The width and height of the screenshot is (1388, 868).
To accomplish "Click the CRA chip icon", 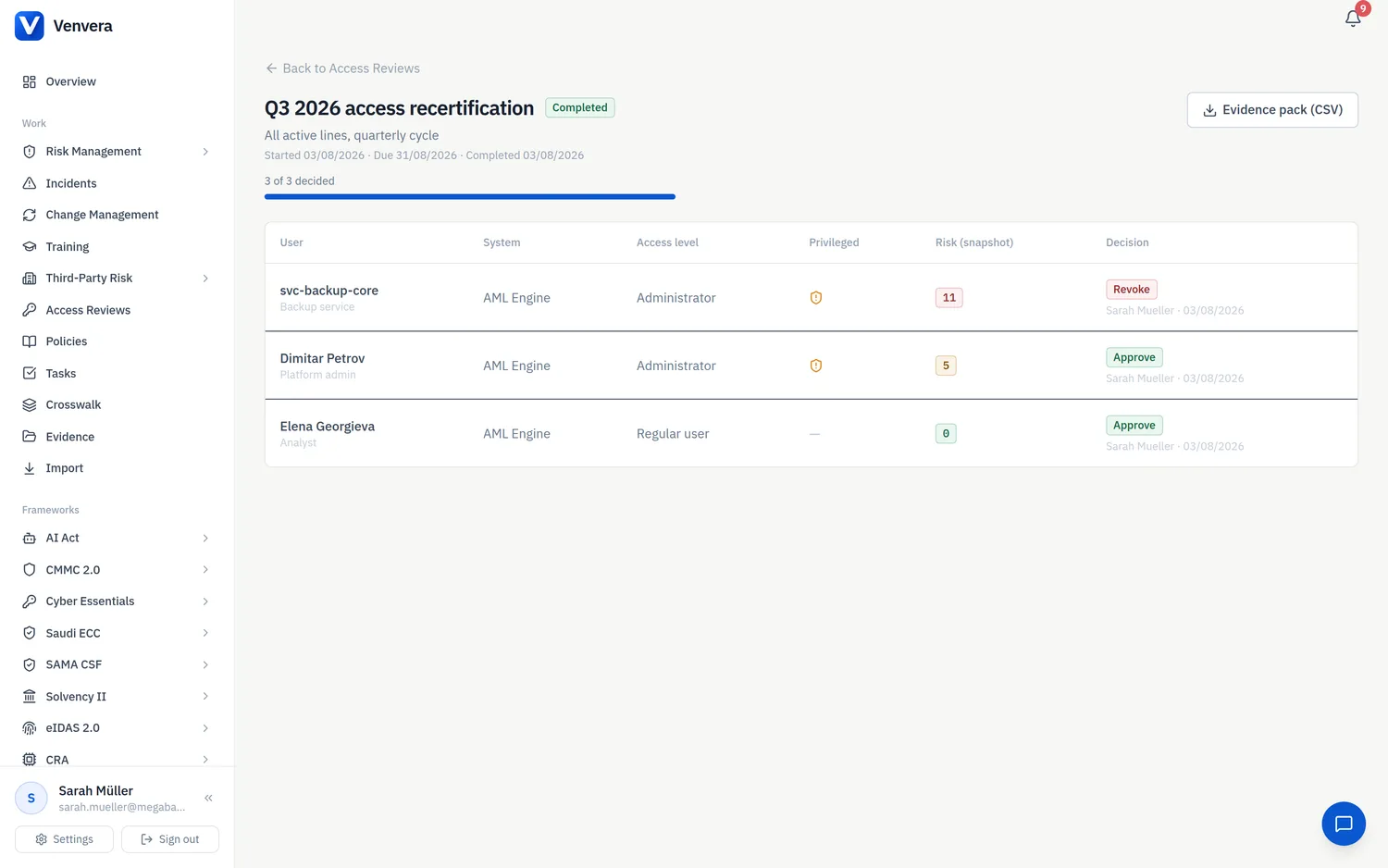I will (30, 760).
